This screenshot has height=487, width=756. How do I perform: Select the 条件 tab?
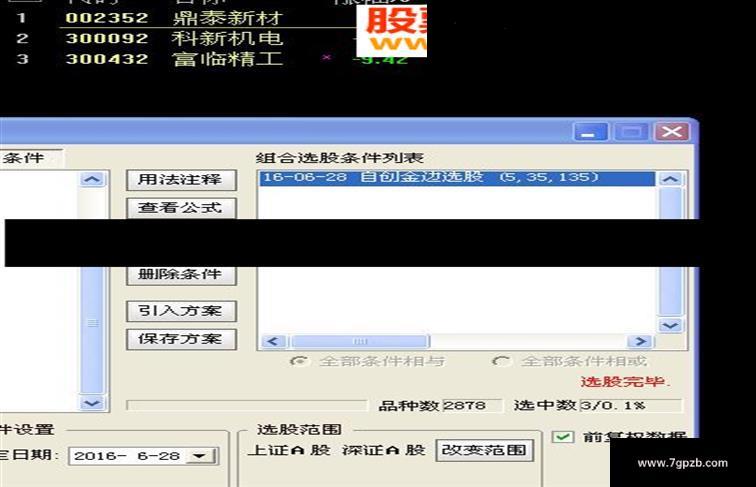point(30,158)
